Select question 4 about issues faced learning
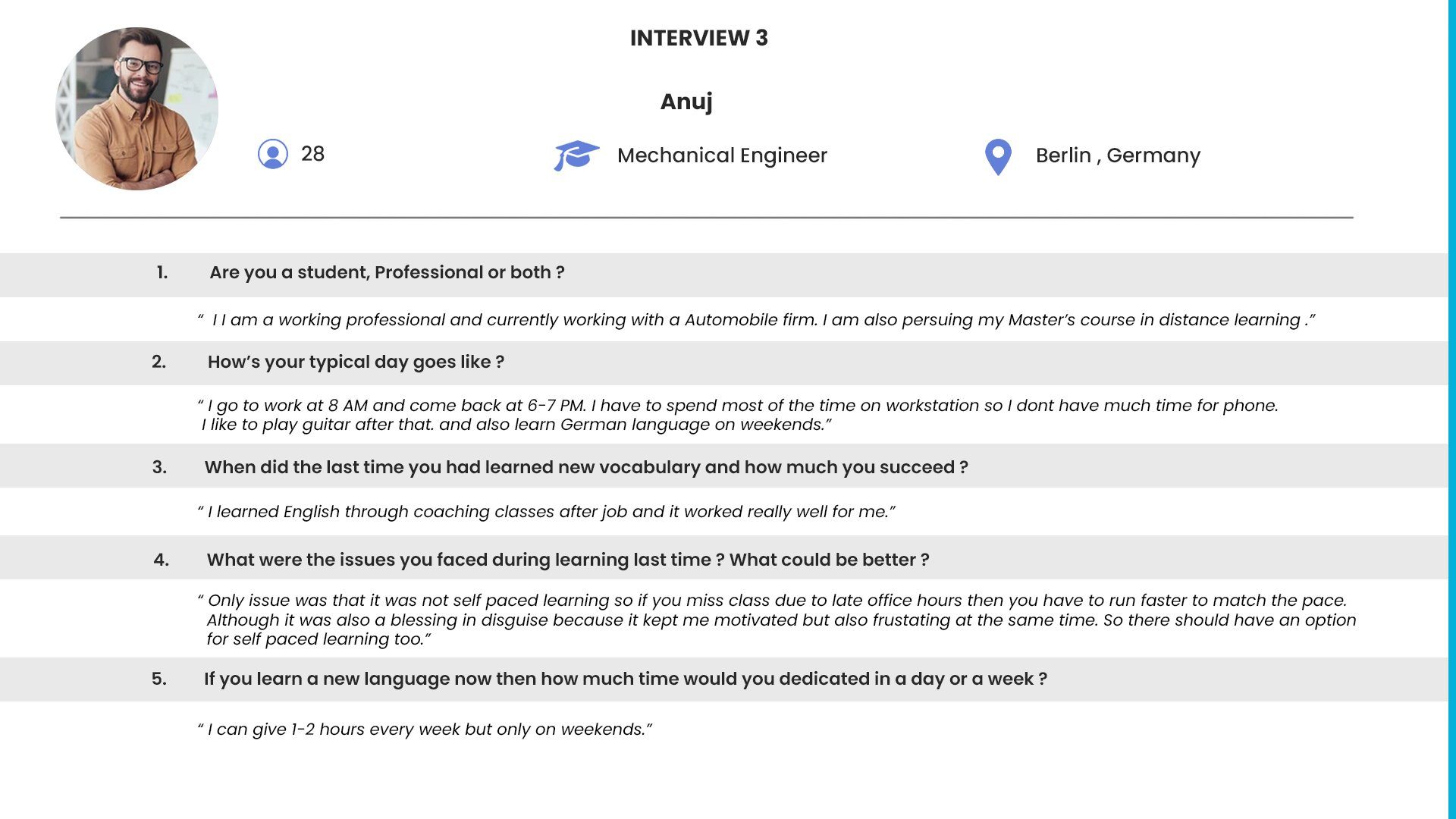Viewport: 1456px width, 819px height. [x=568, y=560]
